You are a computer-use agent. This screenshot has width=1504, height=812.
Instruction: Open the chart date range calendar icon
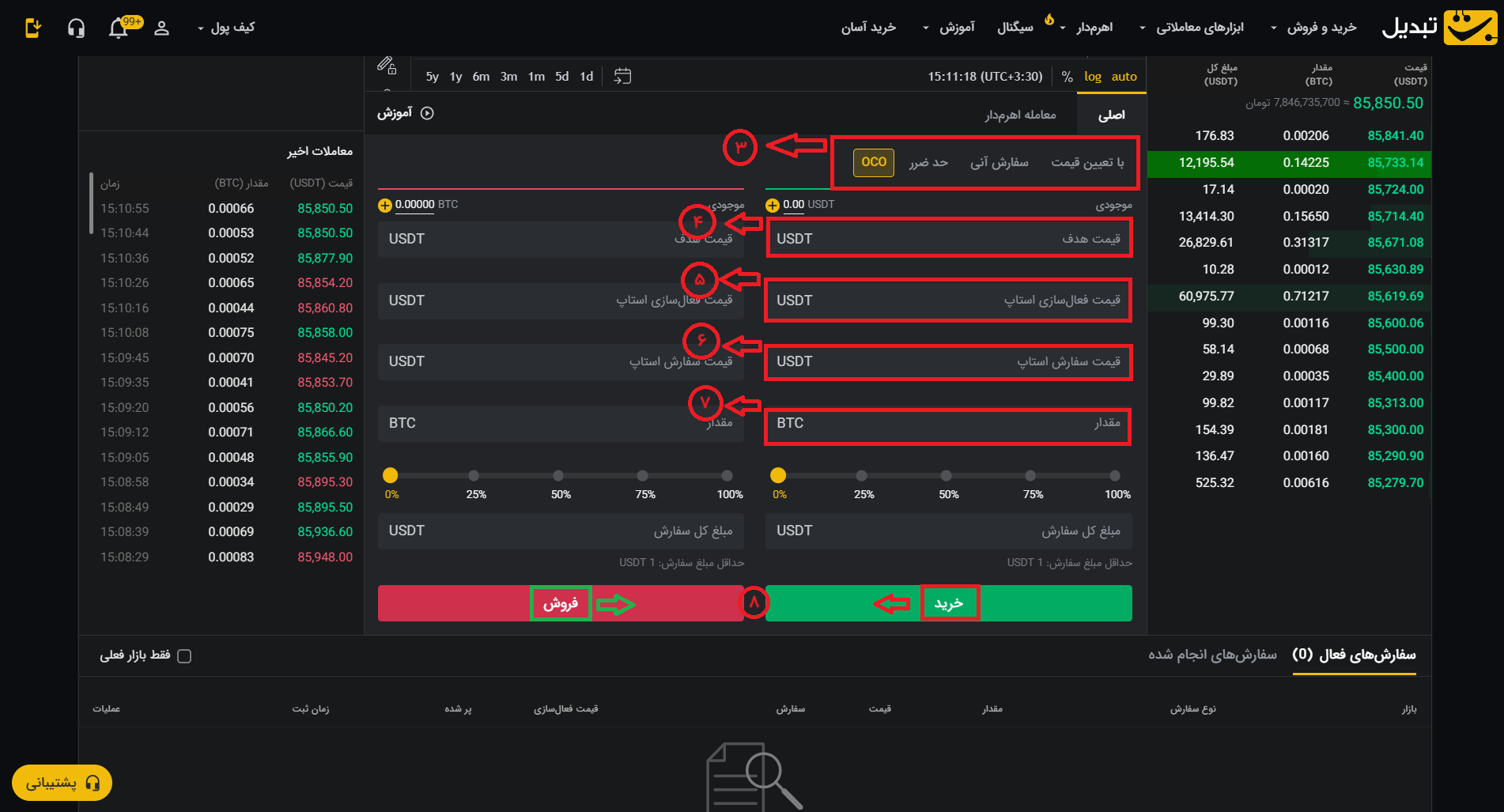pos(622,76)
